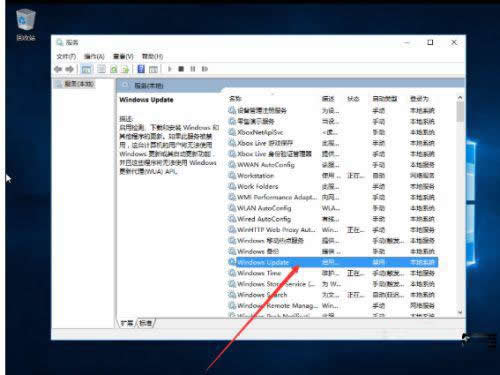
Task: Open the 查看(V) menu
Action: click(123, 56)
